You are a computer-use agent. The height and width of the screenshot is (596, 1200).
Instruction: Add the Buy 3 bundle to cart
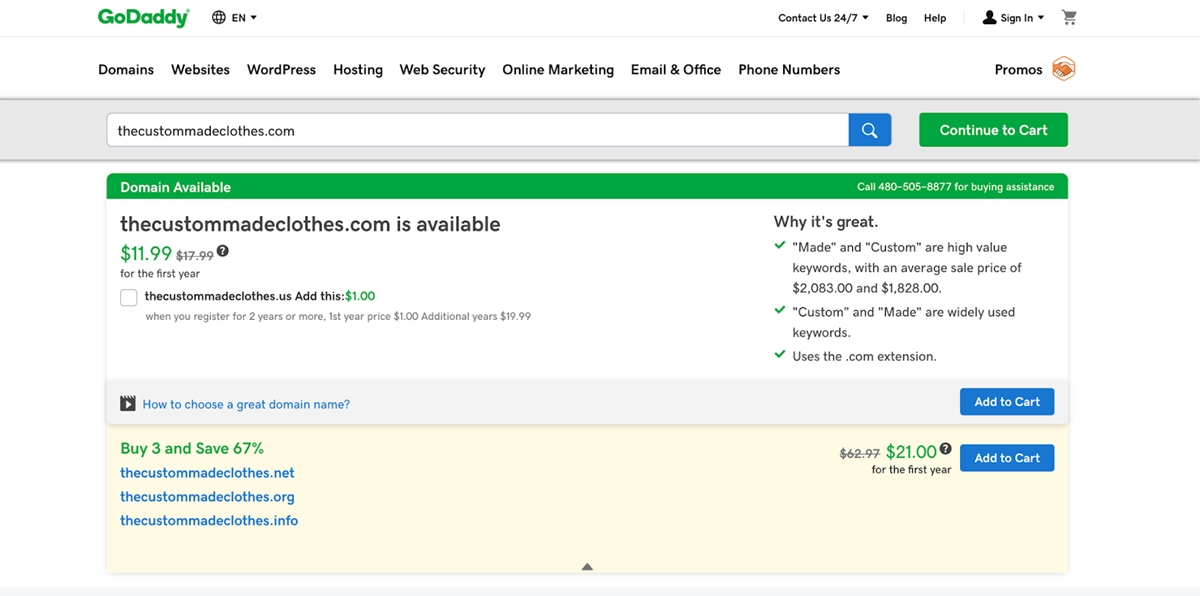coord(1006,458)
